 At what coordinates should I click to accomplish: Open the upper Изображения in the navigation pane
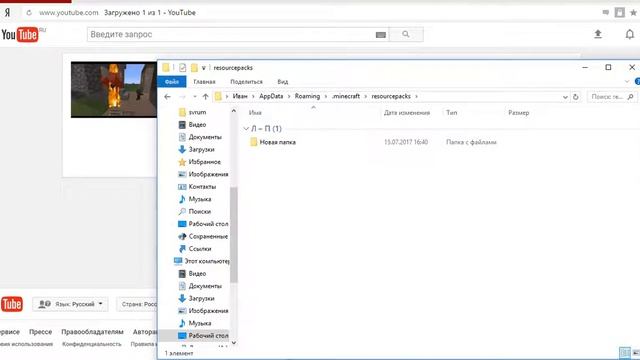pos(203,174)
